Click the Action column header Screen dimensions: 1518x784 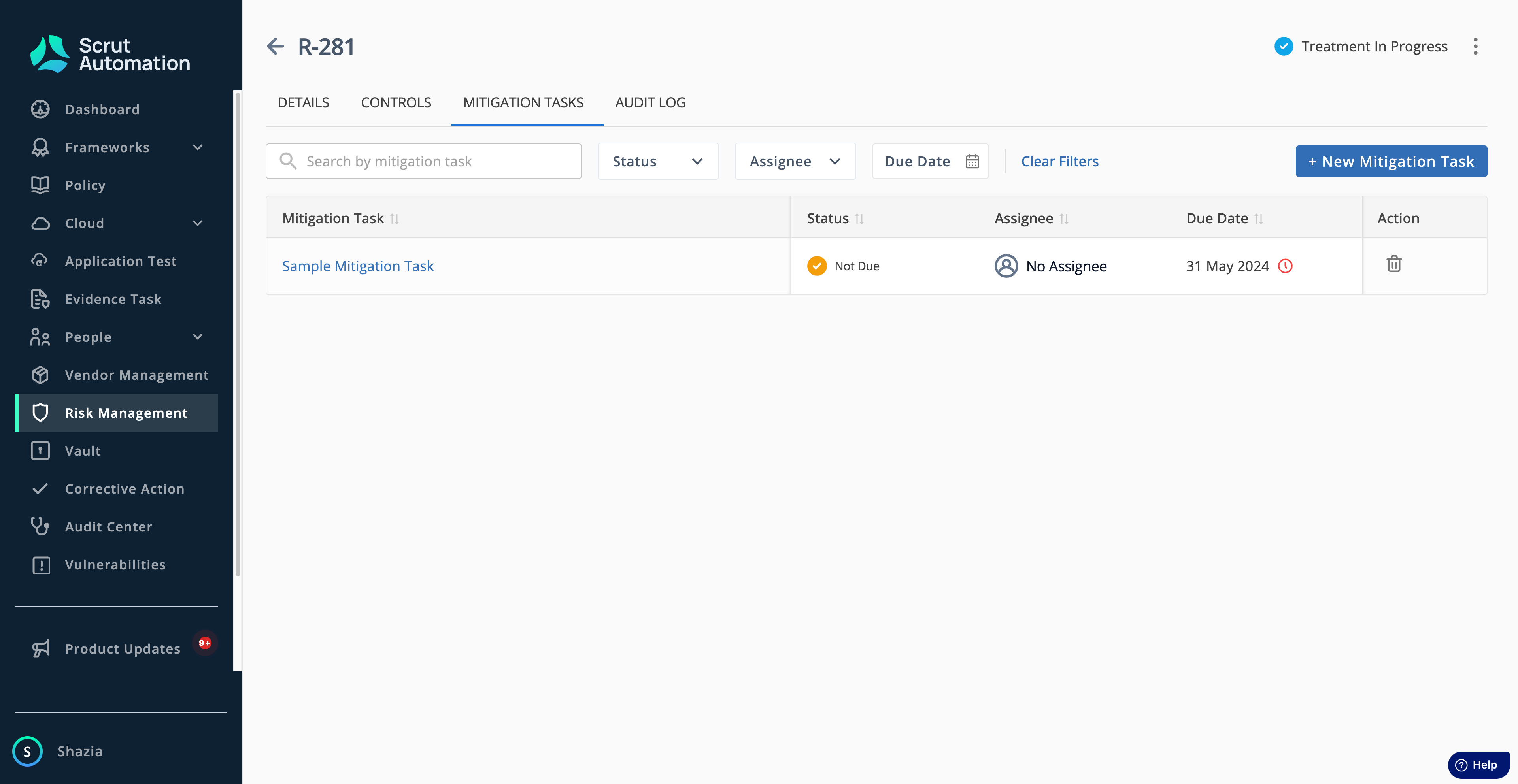[x=1398, y=219]
